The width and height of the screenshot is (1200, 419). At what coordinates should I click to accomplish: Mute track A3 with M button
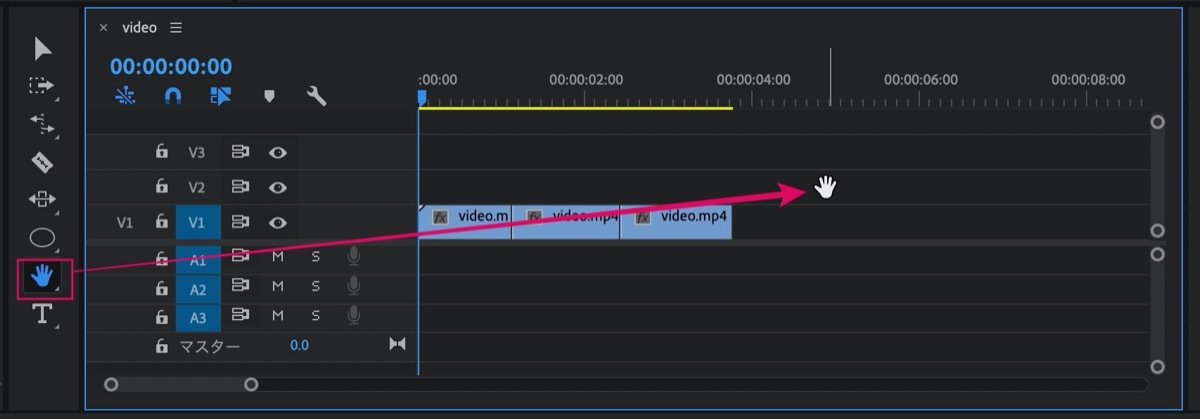(x=278, y=315)
